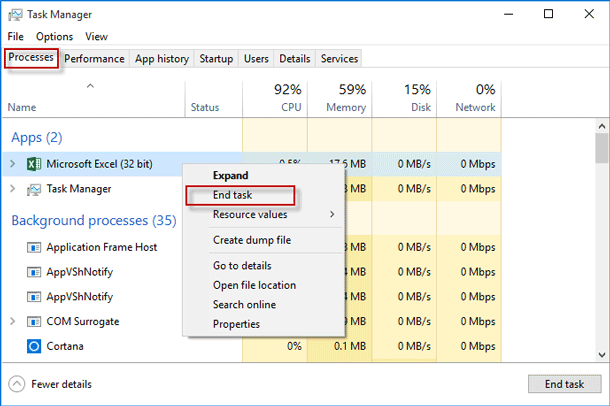Click the vertical scrollbar in process list

[x=601, y=240]
